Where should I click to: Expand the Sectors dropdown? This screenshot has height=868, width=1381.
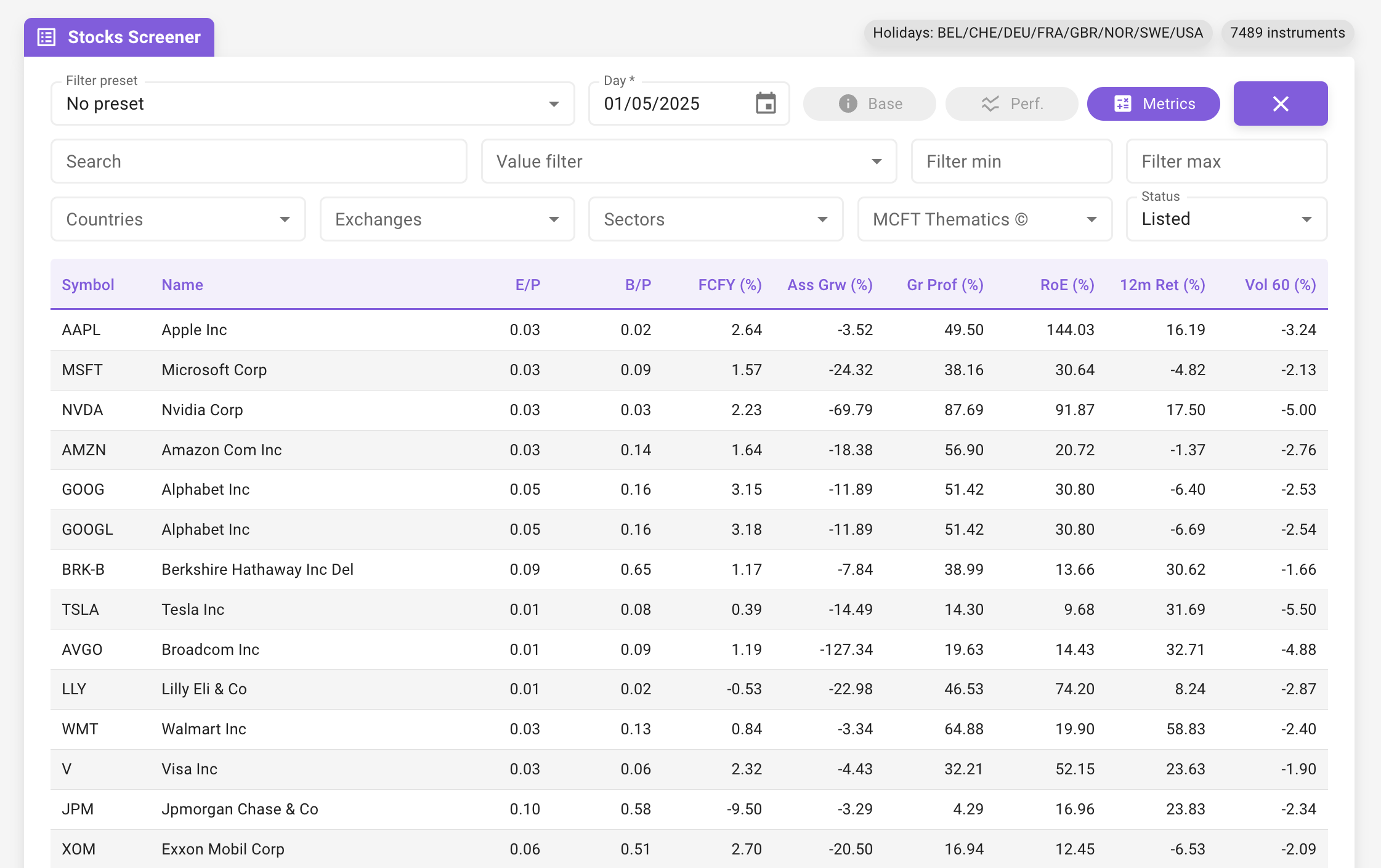pyautogui.click(x=716, y=219)
